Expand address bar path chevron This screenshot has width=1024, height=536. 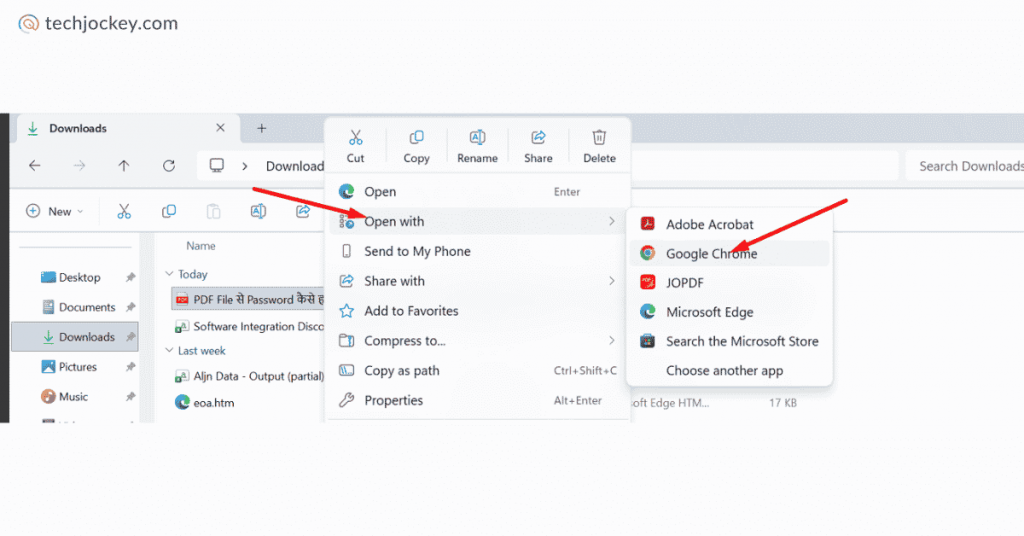245,166
